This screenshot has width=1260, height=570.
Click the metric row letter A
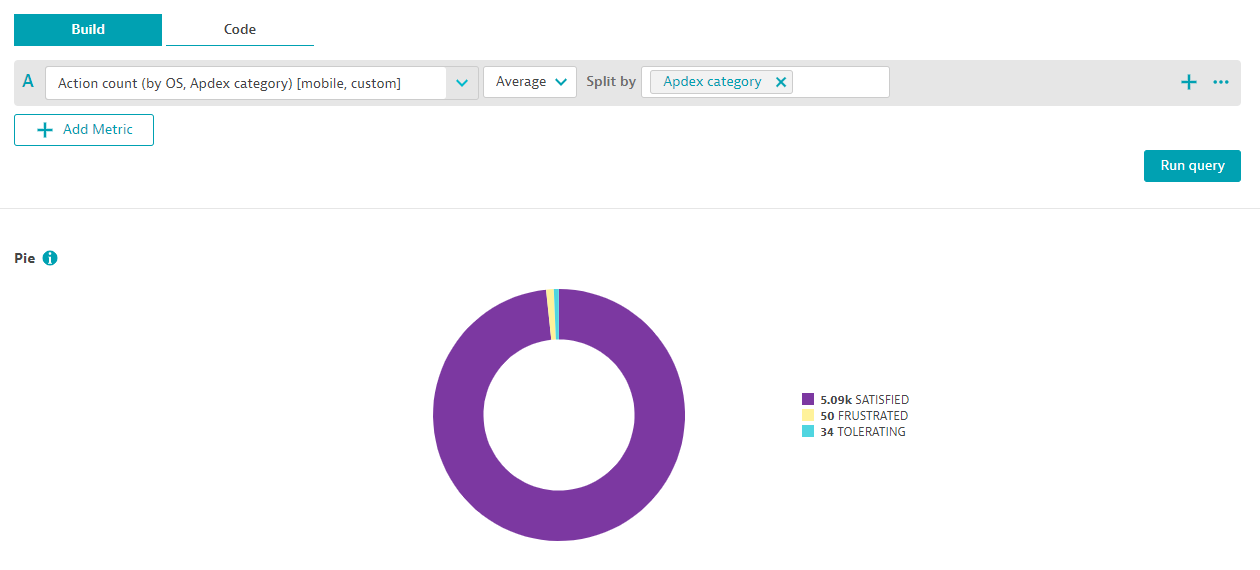28,82
